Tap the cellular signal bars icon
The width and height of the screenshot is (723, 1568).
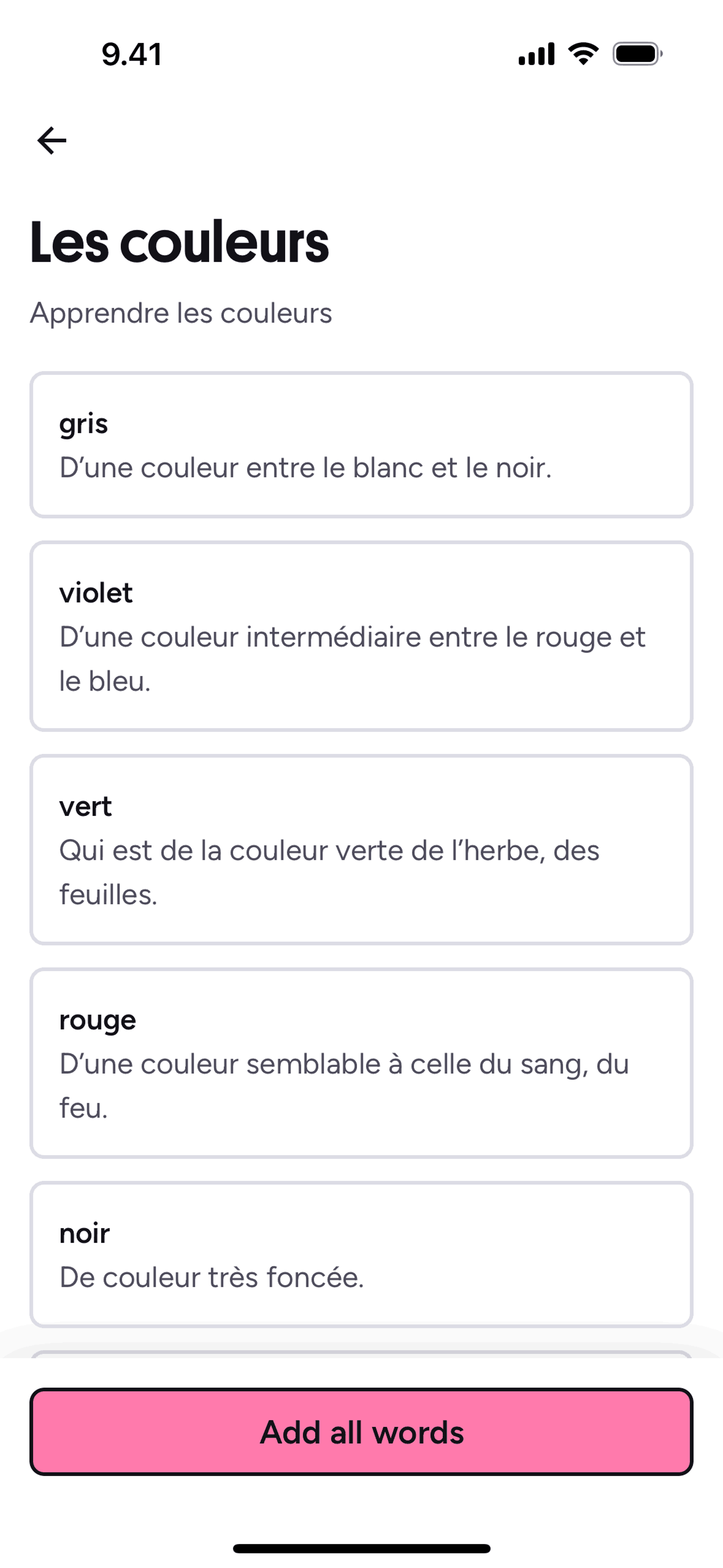coord(536,54)
